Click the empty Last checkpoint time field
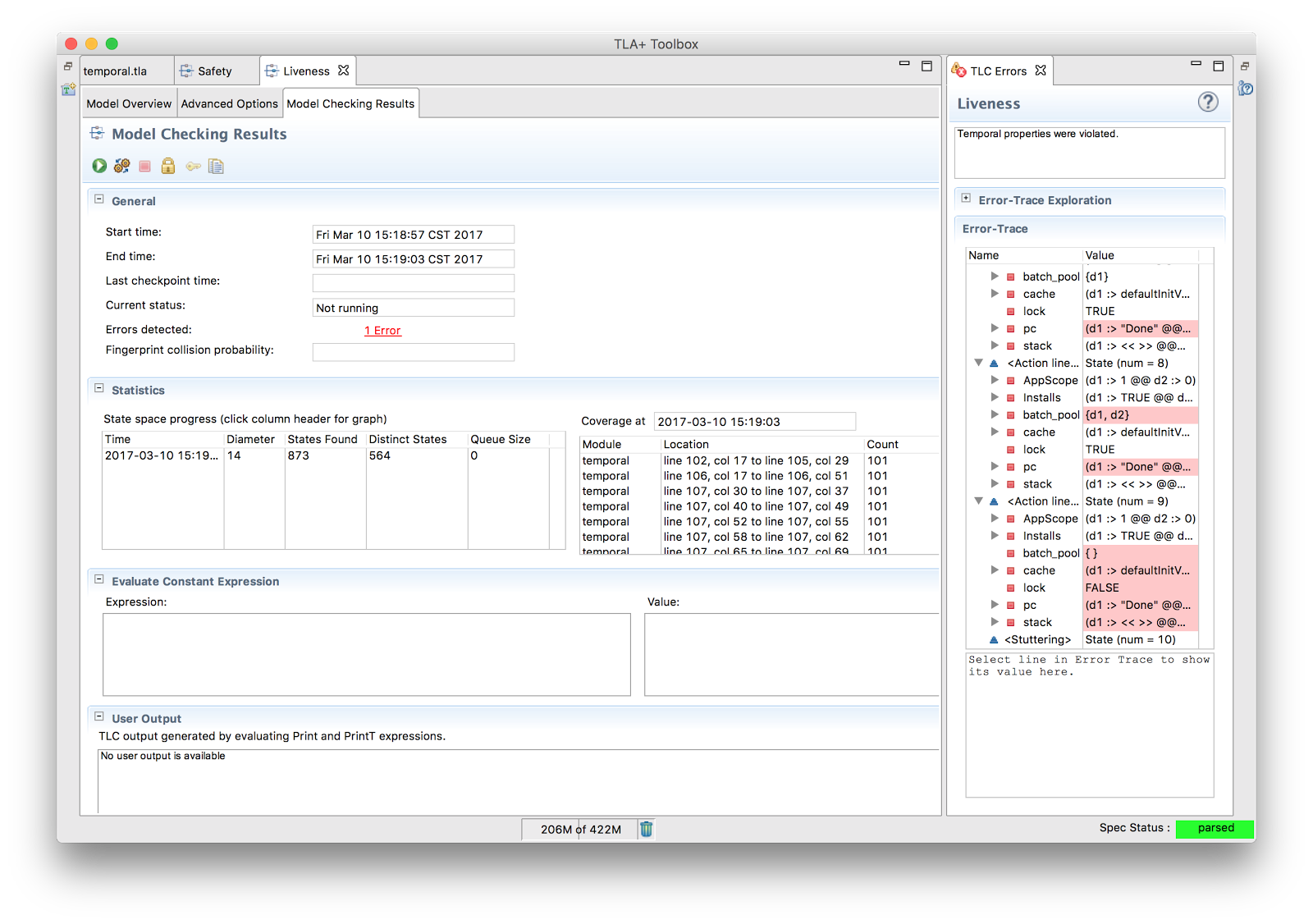Viewport: 1313px width, 924px height. [x=414, y=283]
